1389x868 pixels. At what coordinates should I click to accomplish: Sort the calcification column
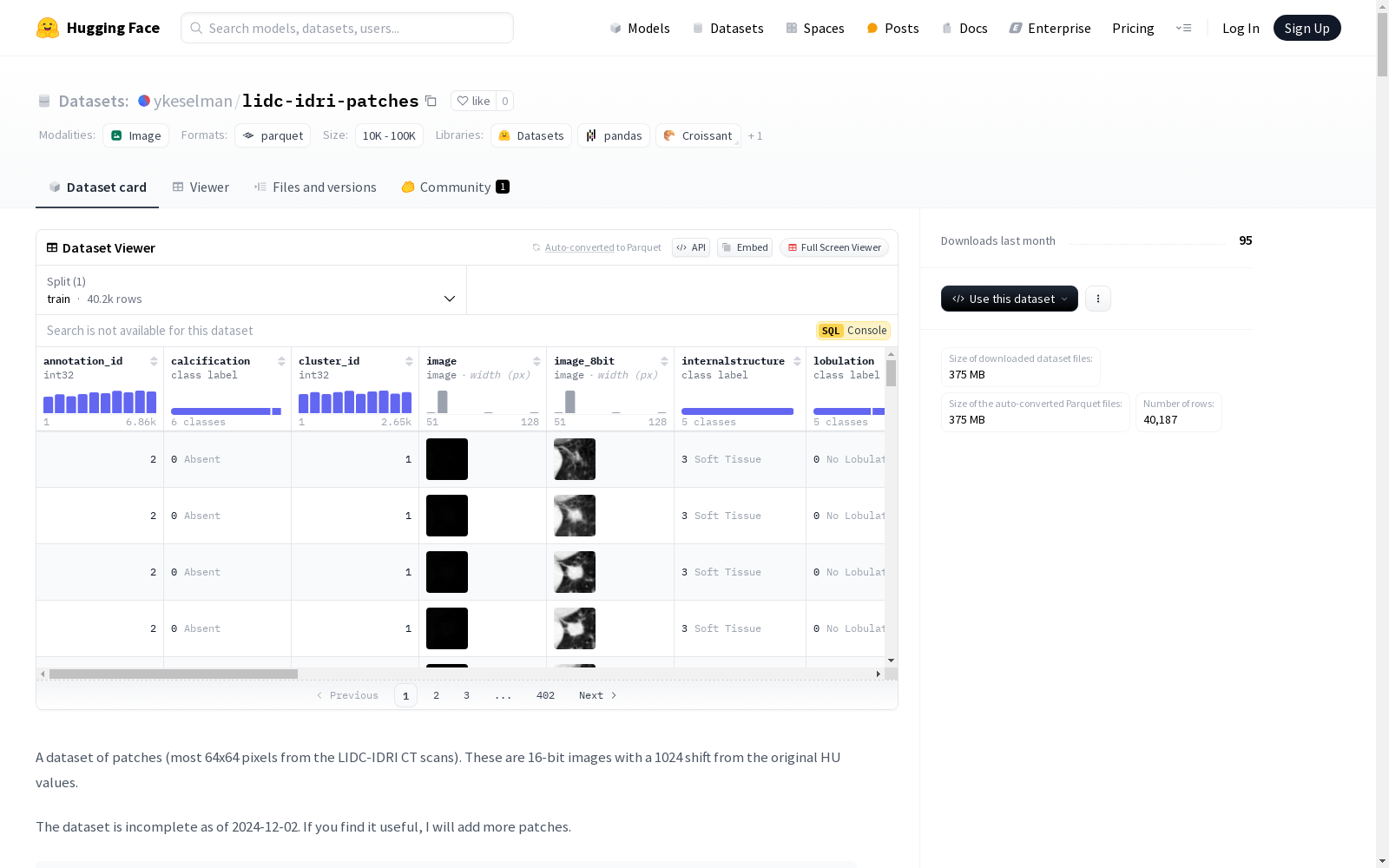281,361
